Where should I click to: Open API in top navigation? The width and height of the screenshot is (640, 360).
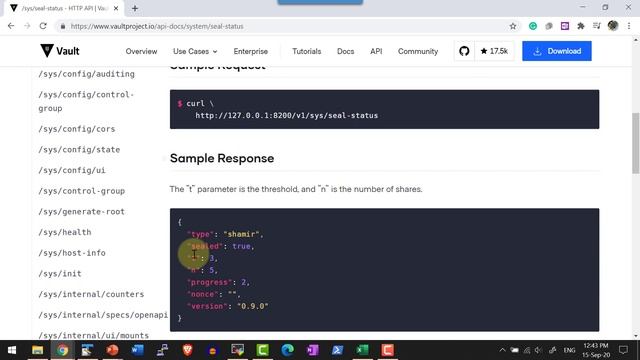376,51
